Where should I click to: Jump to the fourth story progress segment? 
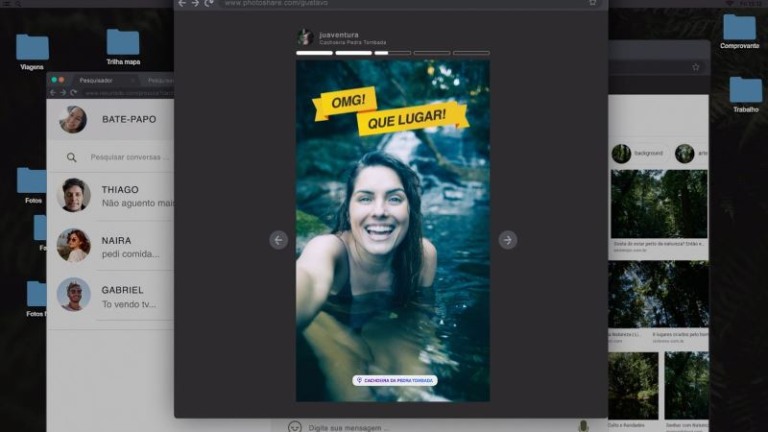click(432, 53)
